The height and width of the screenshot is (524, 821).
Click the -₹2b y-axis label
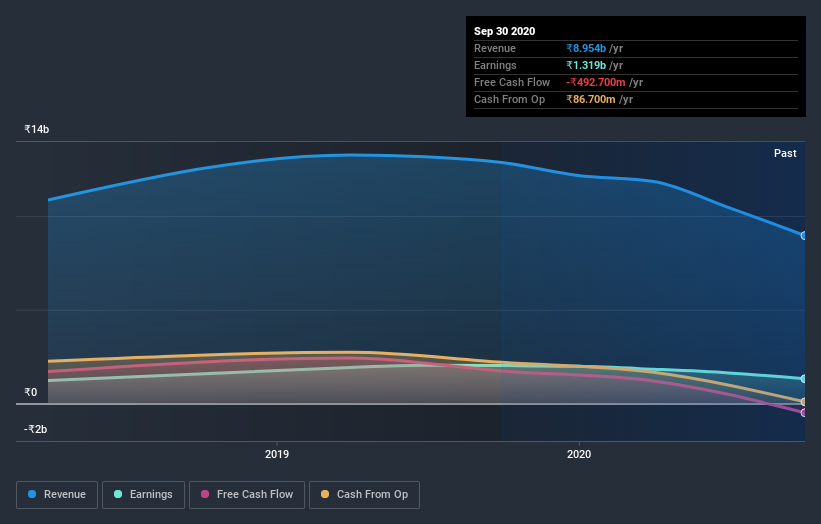tap(36, 429)
